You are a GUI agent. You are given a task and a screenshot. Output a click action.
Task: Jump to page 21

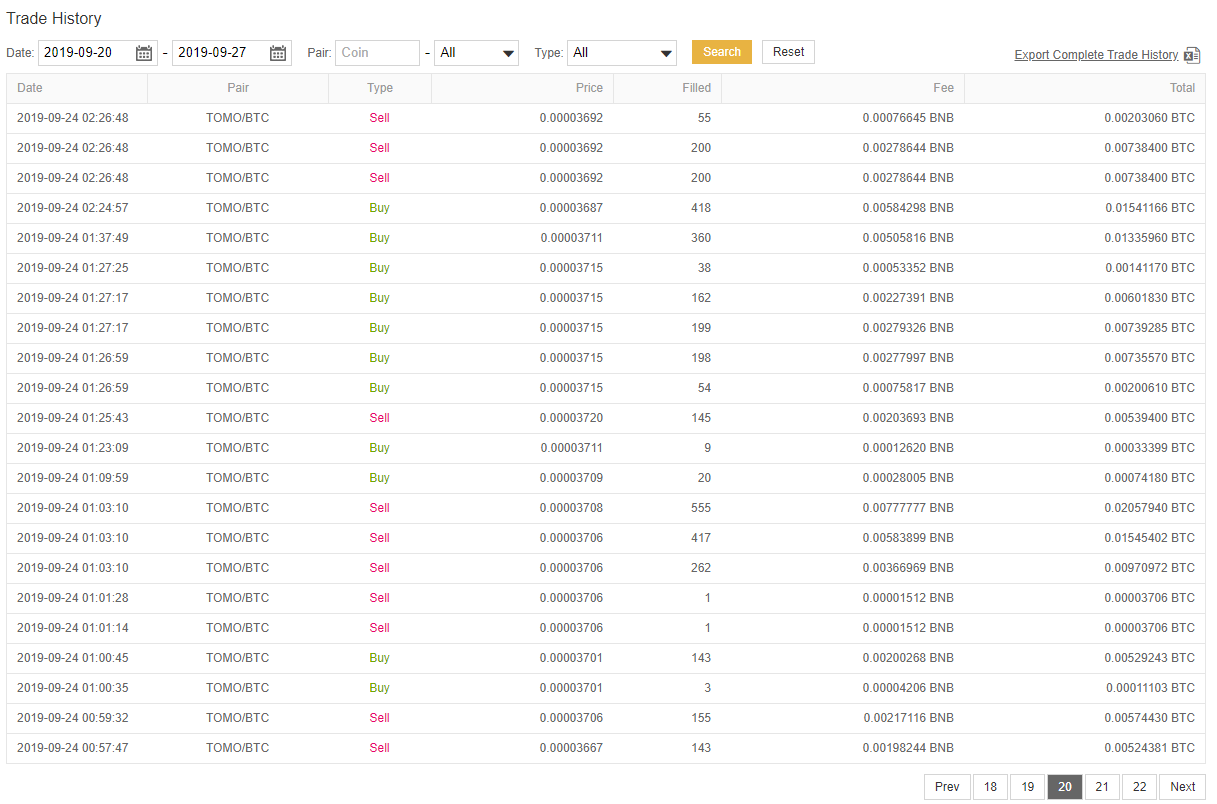(x=1102, y=787)
